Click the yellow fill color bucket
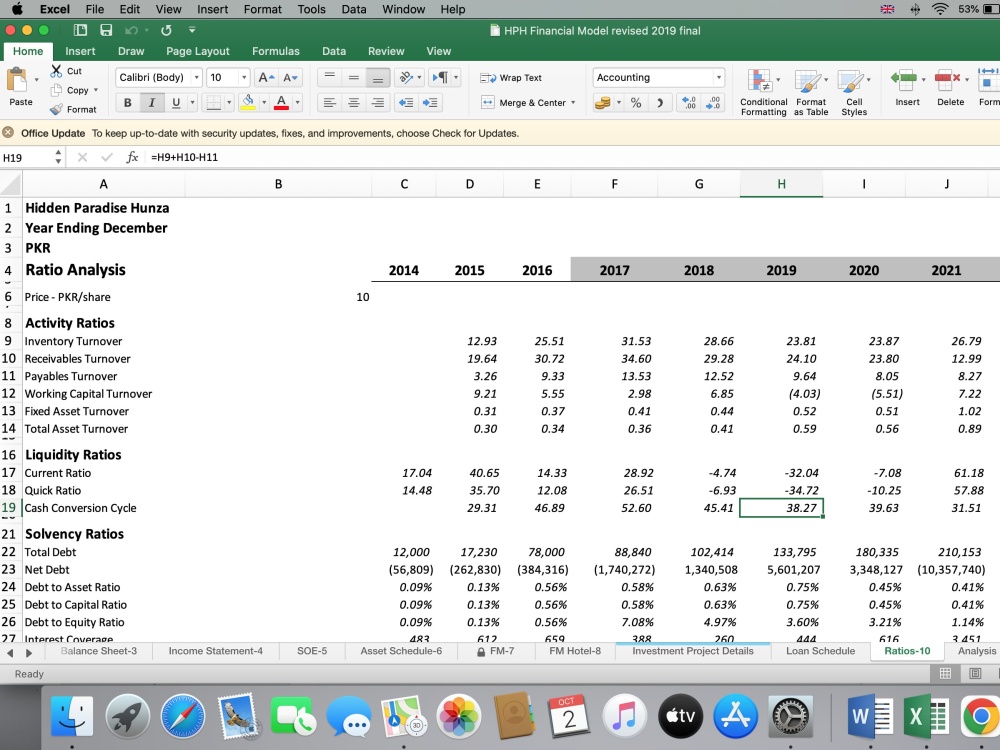This screenshot has width=1000, height=750. click(248, 102)
